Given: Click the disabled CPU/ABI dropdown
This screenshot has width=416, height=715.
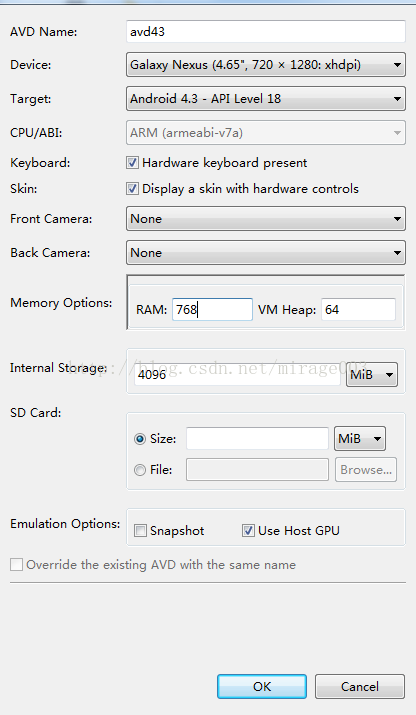Looking at the screenshot, I should pyautogui.click(x=265, y=133).
